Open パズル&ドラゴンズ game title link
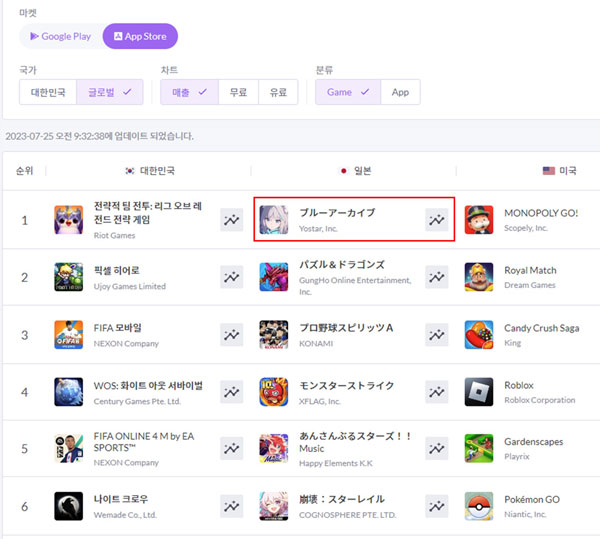The height and width of the screenshot is (539, 600). tap(342, 265)
